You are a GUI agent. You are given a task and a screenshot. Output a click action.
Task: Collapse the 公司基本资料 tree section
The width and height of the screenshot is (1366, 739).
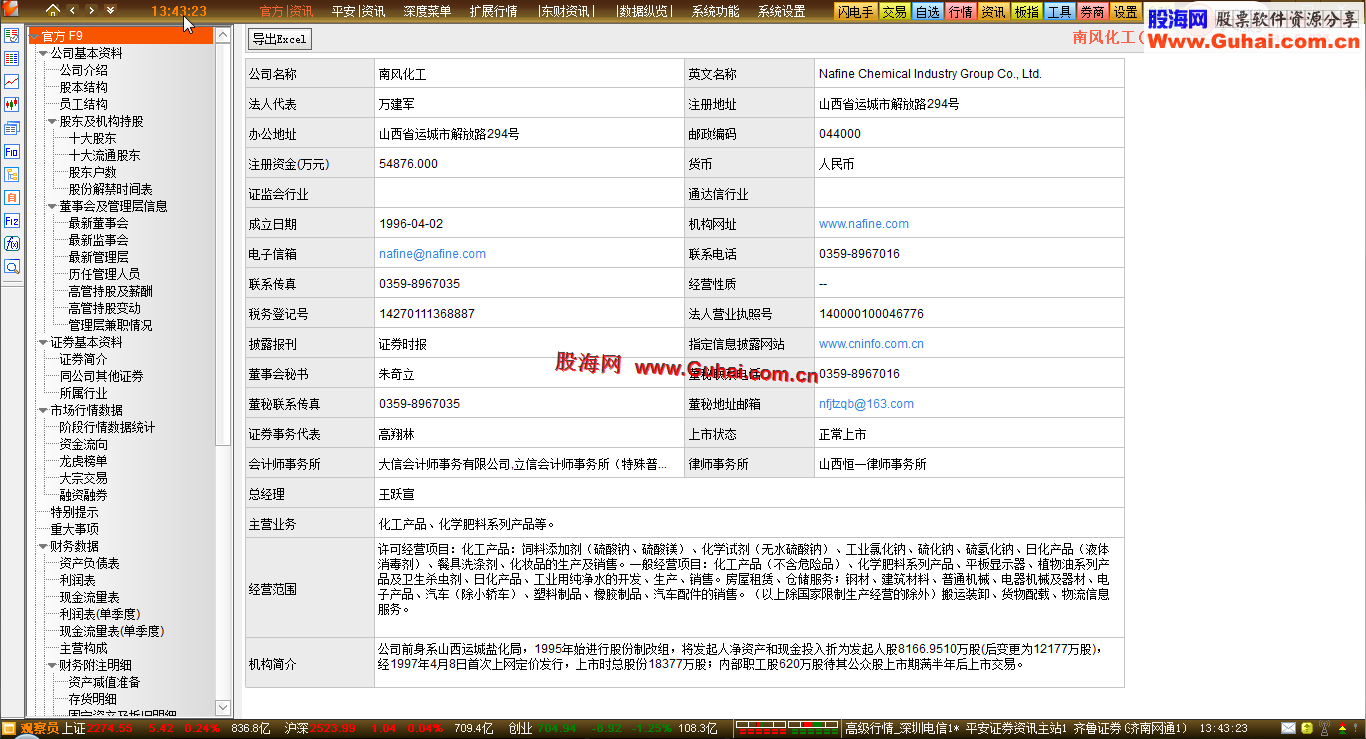(43, 53)
